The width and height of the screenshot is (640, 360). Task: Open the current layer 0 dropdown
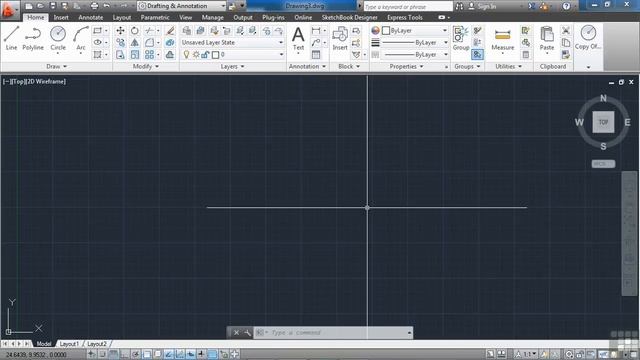pos(232,54)
